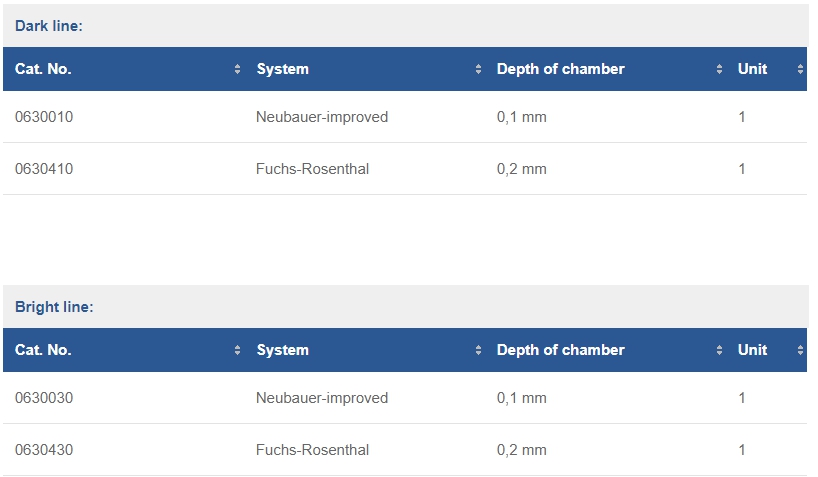Click the Bright line section title
This screenshot has height=477, width=818.
pos(54,307)
